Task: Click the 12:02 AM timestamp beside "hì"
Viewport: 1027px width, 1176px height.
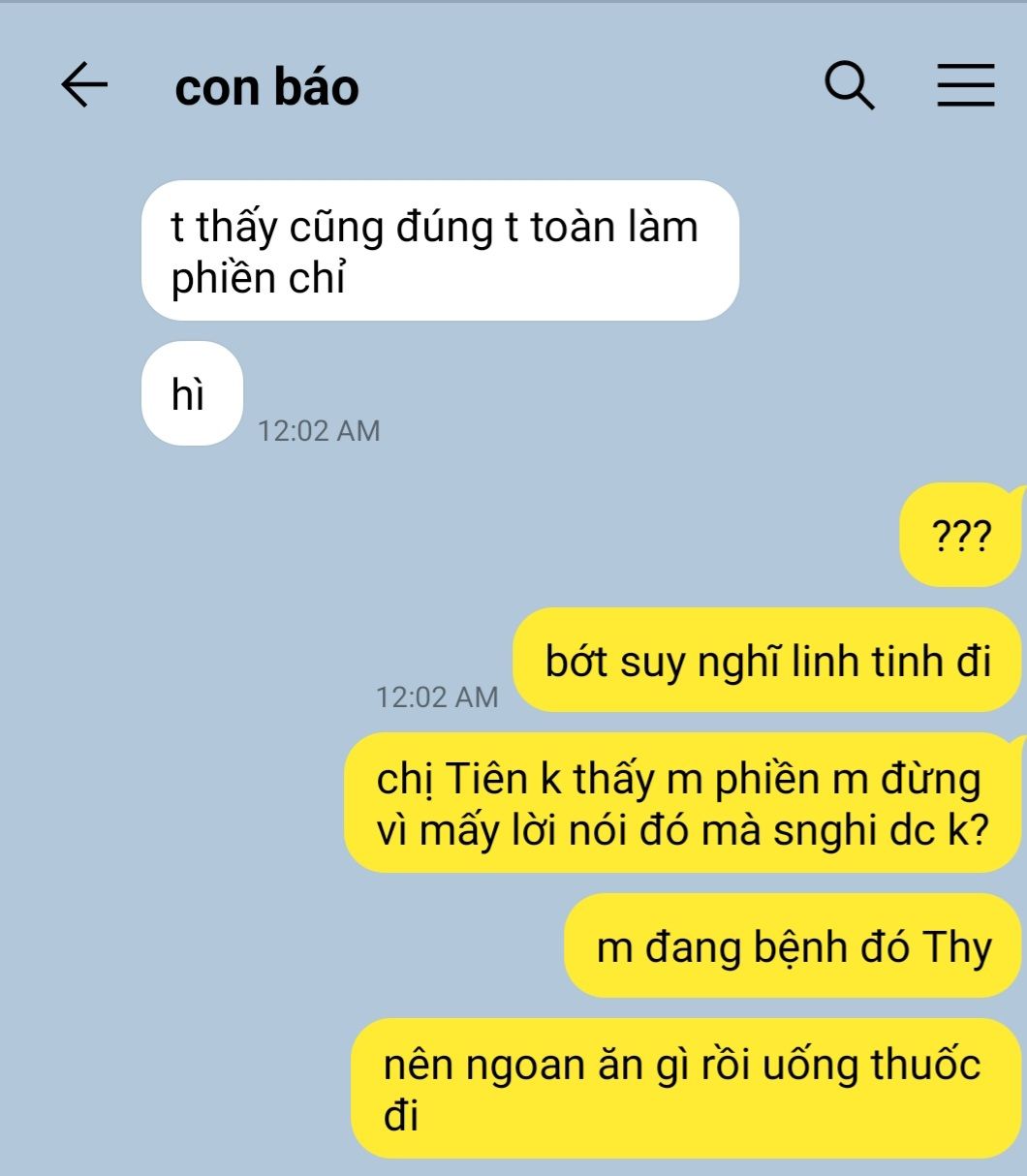Action: (319, 430)
